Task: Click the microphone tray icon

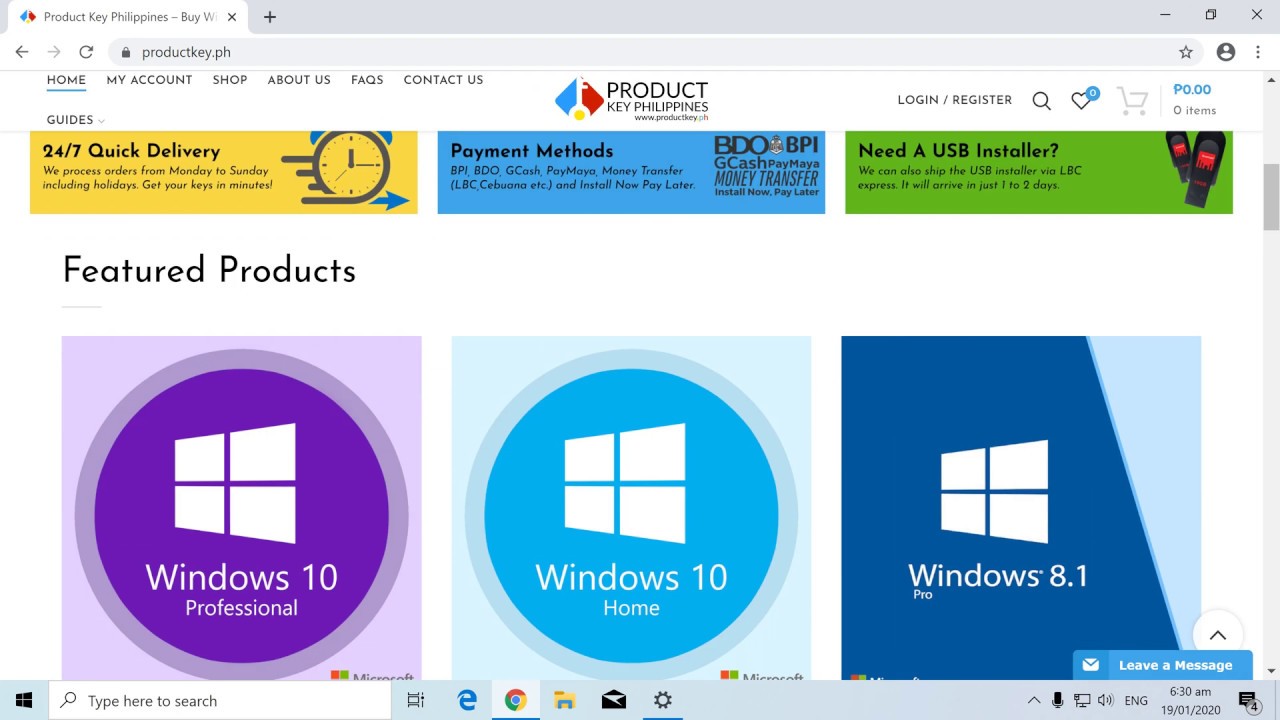Action: pos(1057,700)
